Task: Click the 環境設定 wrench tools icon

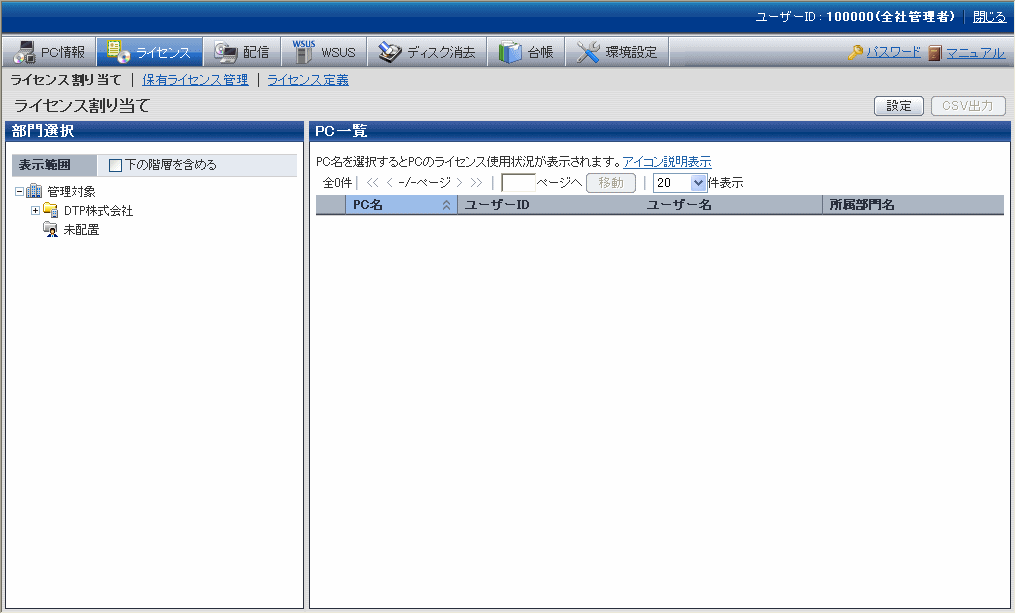Action: 588,52
